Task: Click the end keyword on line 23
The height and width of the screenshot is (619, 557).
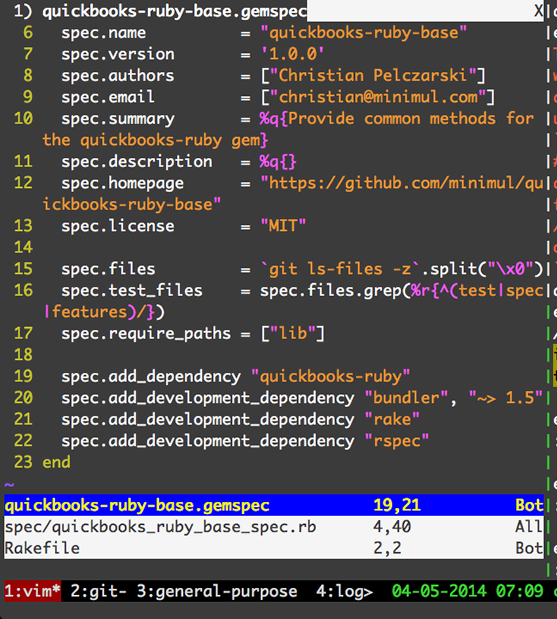Action: point(56,462)
